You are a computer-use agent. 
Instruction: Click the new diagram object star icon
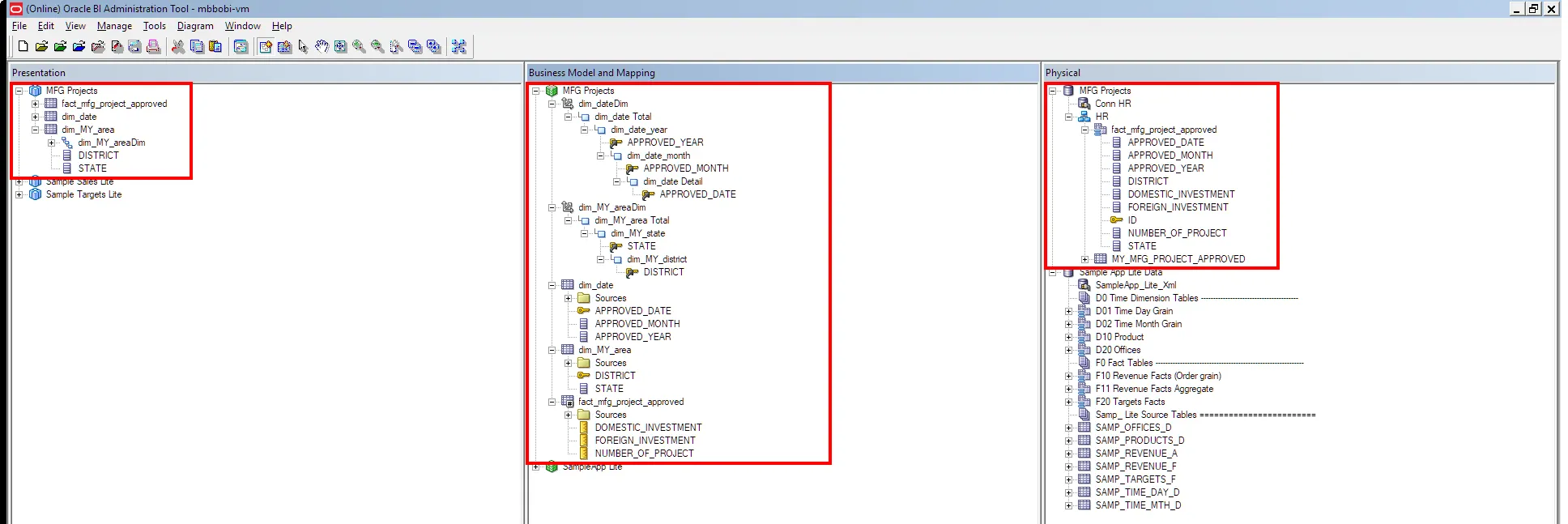point(266,46)
